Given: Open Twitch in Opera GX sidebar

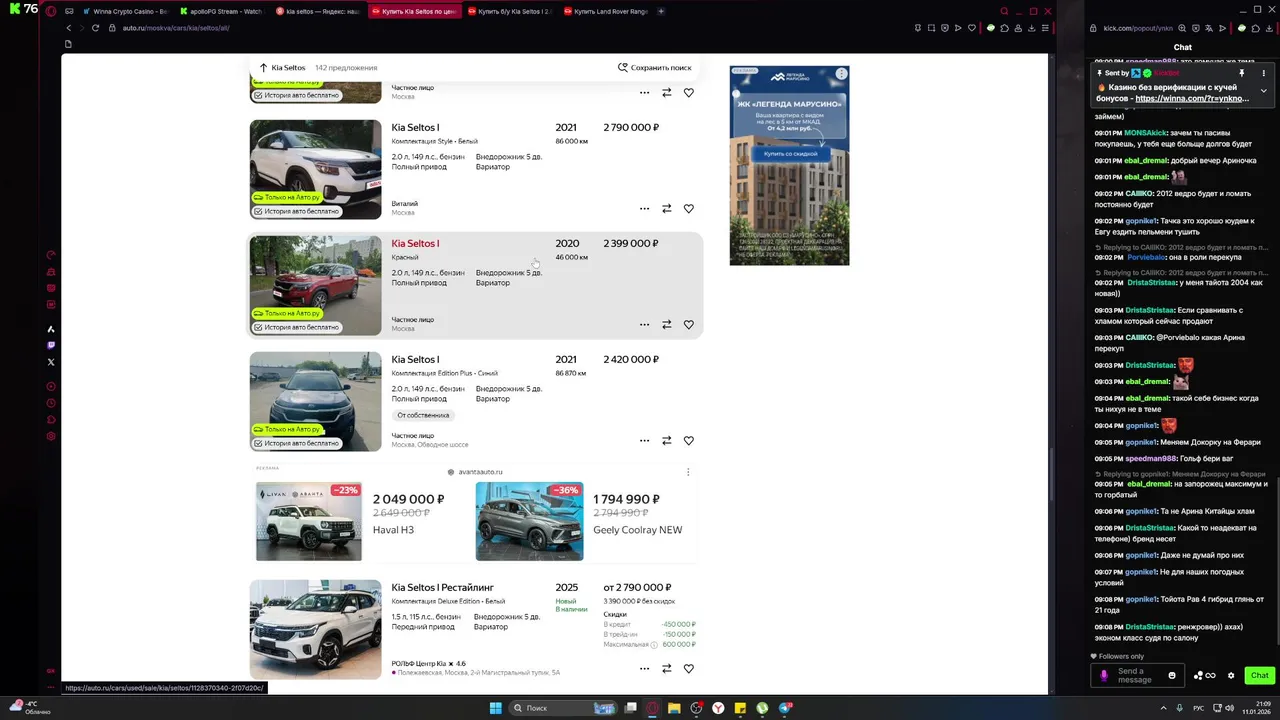Looking at the screenshot, I should pyautogui.click(x=51, y=345).
